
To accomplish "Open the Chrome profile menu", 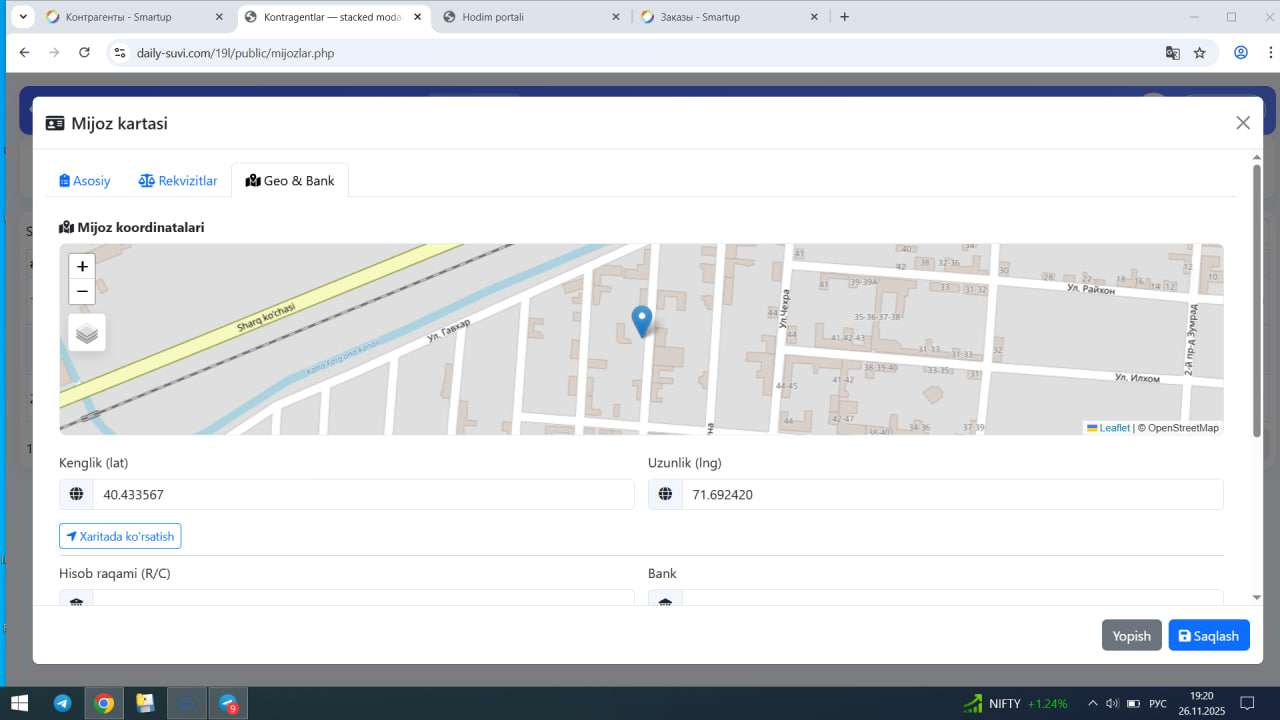I will click(1241, 52).
